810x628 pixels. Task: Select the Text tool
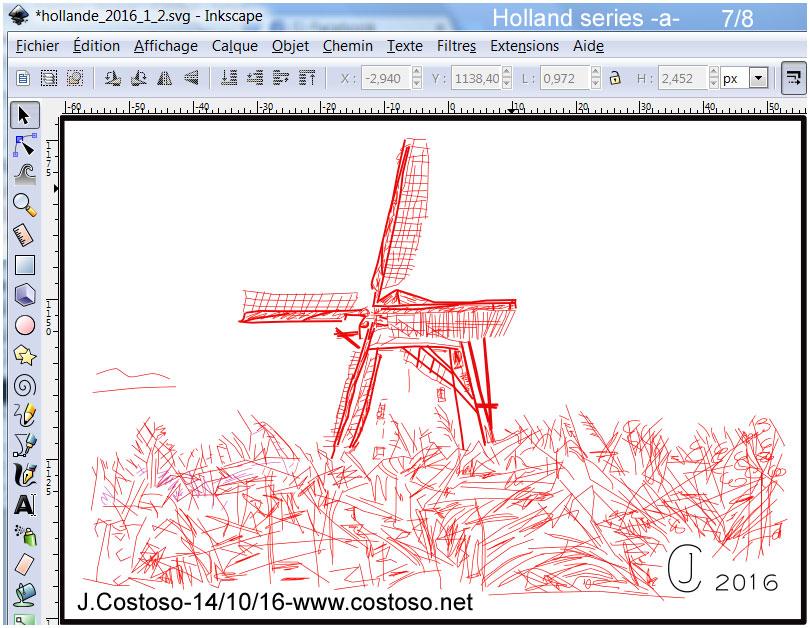point(24,505)
